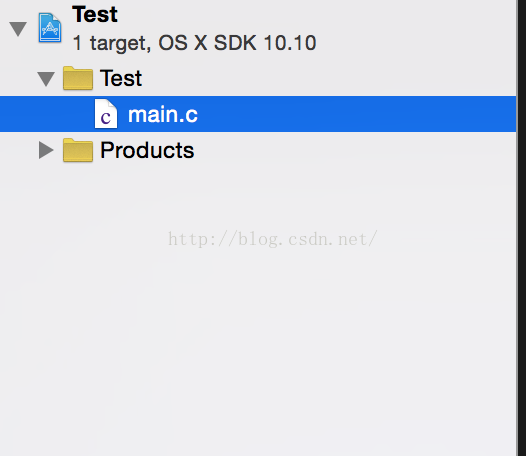
Task: Expand the Products folder disclosure triangle
Action: coord(46,150)
